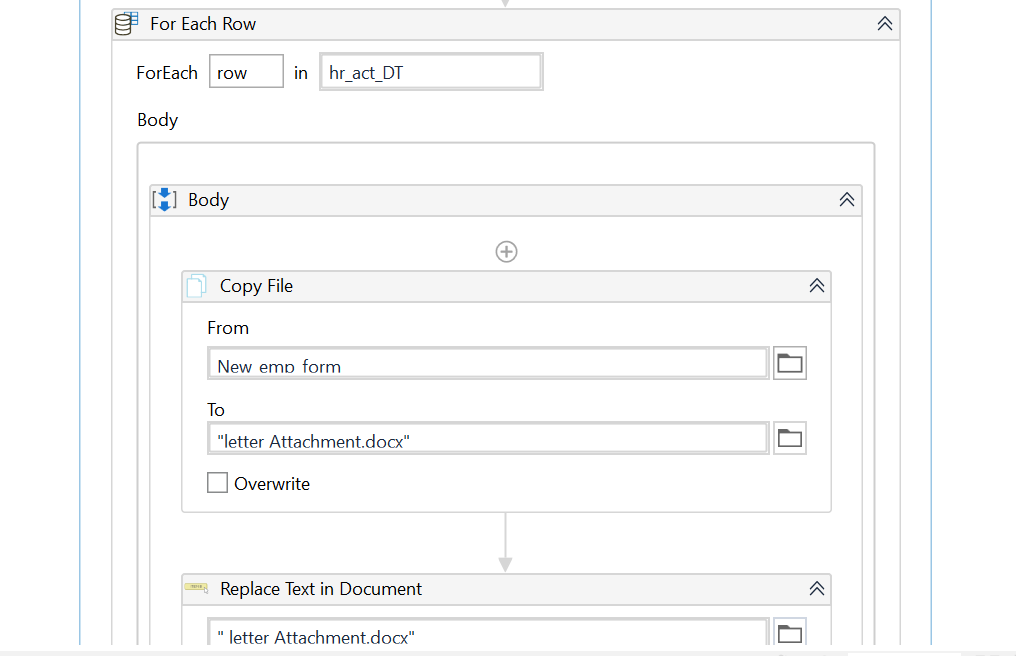Viewport: 1016px width, 656px height.
Task: Collapse the For Each Row activity
Action: pyautogui.click(x=884, y=23)
